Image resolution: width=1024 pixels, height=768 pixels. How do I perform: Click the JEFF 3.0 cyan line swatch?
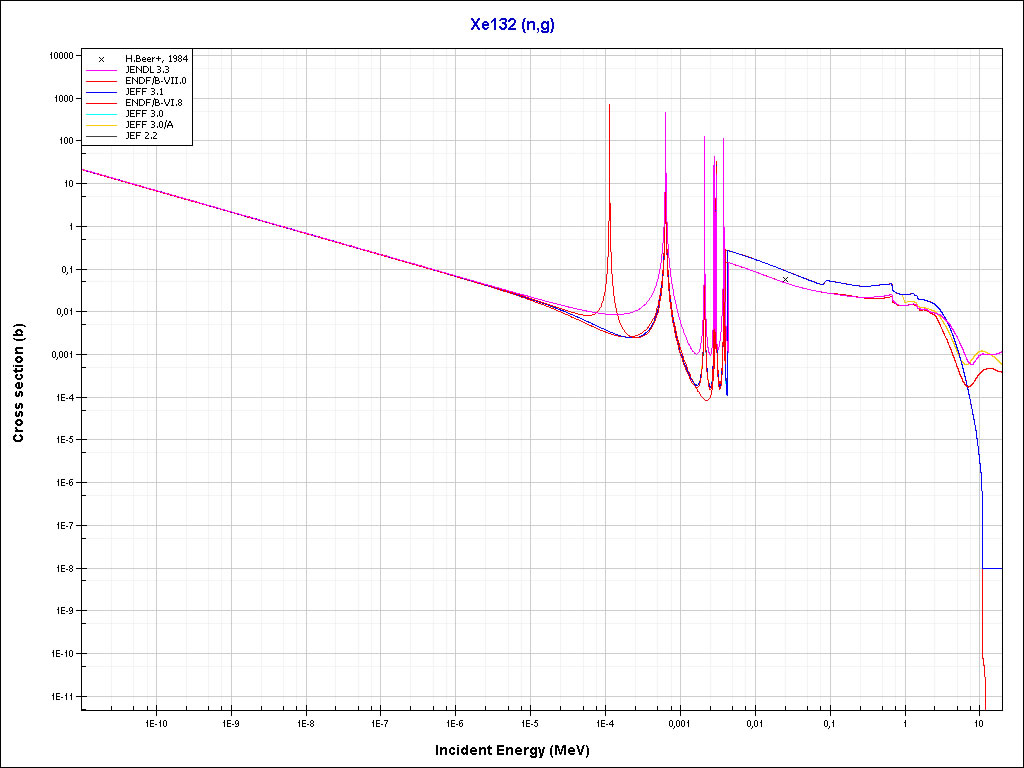pos(102,114)
